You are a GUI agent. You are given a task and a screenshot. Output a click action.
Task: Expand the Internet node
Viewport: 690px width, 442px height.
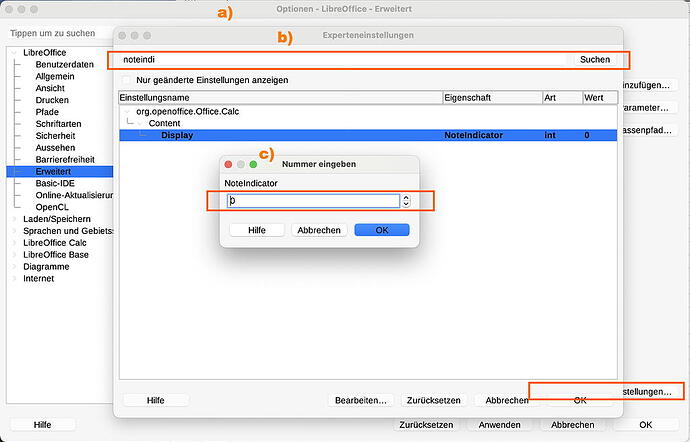[x=15, y=279]
